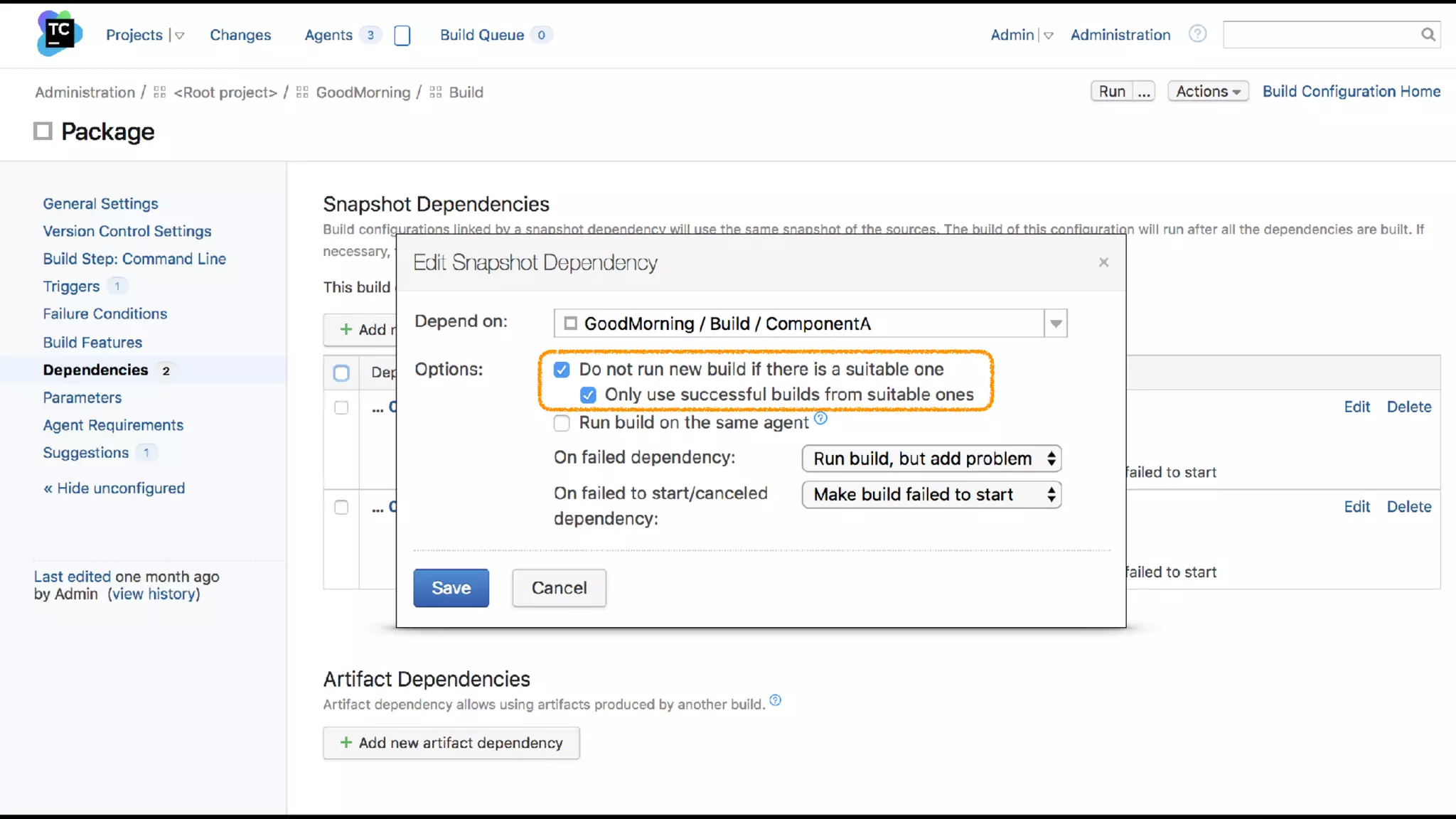Viewport: 1456px width, 819px height.
Task: Uncheck Only use successful builds option
Action: pyautogui.click(x=588, y=395)
